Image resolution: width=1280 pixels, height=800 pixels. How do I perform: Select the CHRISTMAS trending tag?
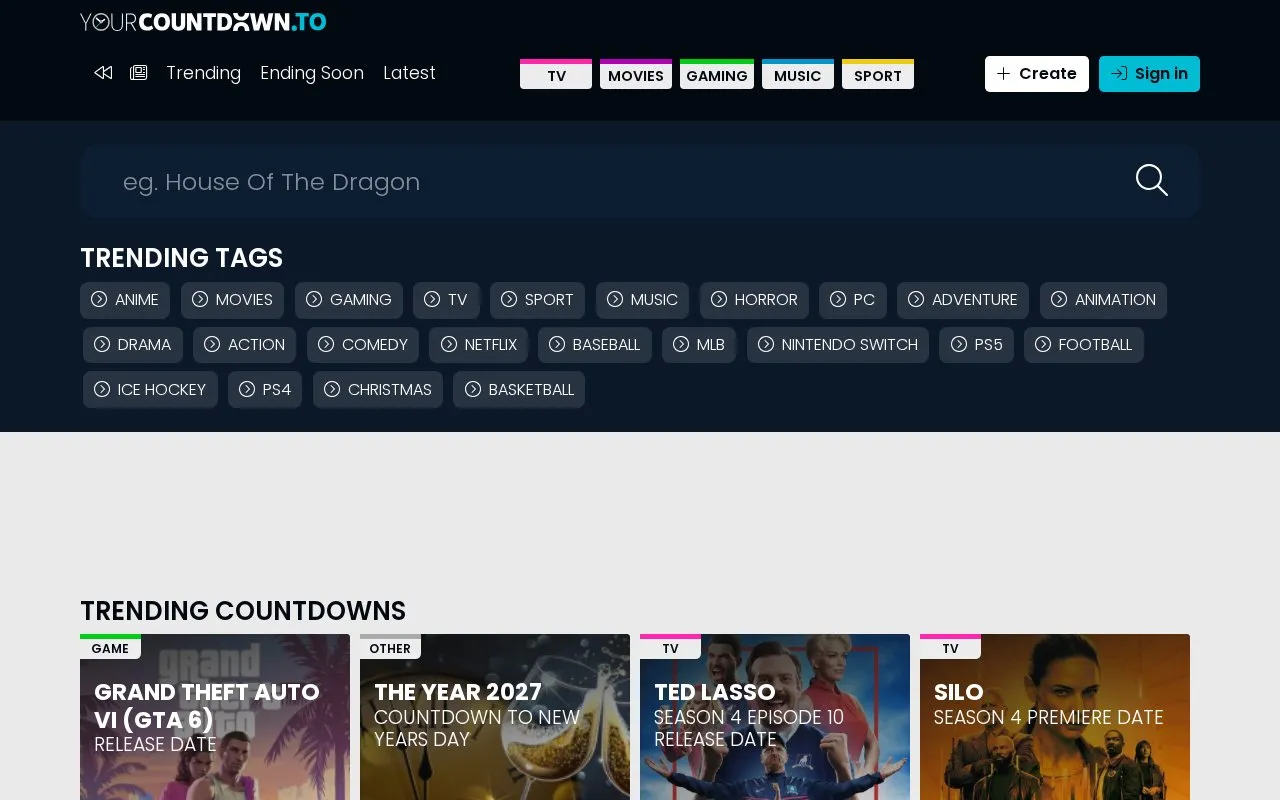point(378,390)
